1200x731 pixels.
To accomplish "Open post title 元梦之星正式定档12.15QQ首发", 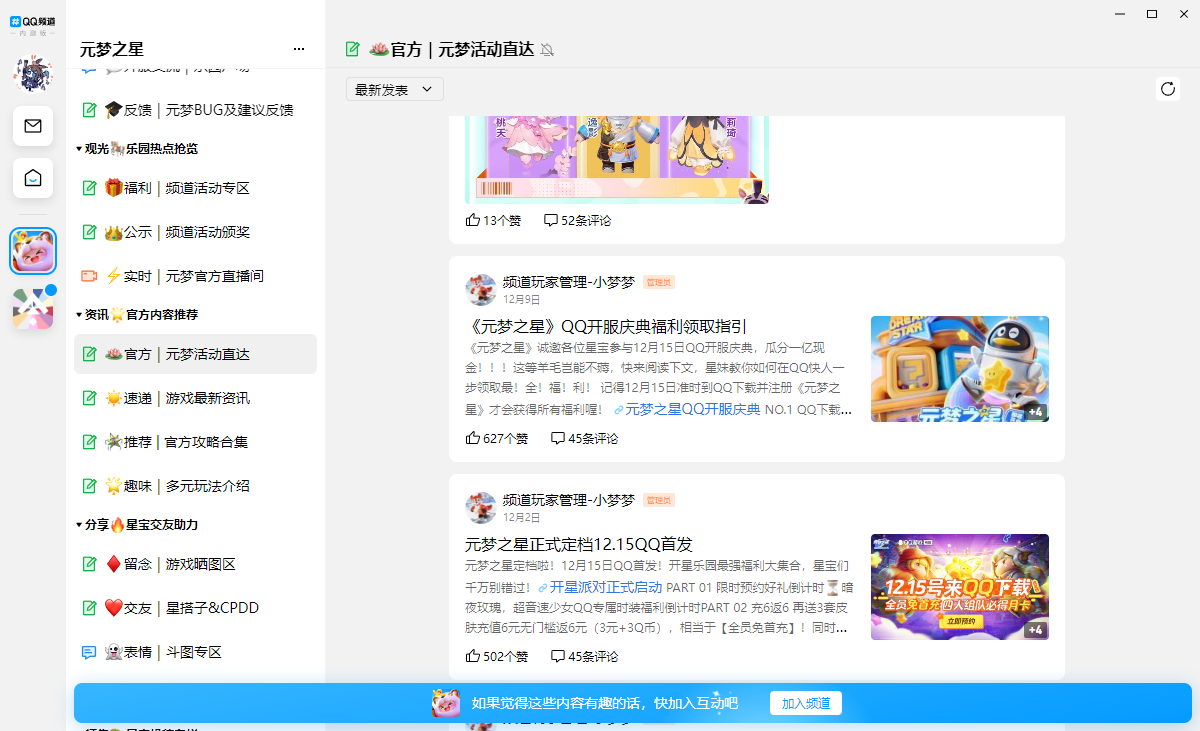I will click(579, 544).
